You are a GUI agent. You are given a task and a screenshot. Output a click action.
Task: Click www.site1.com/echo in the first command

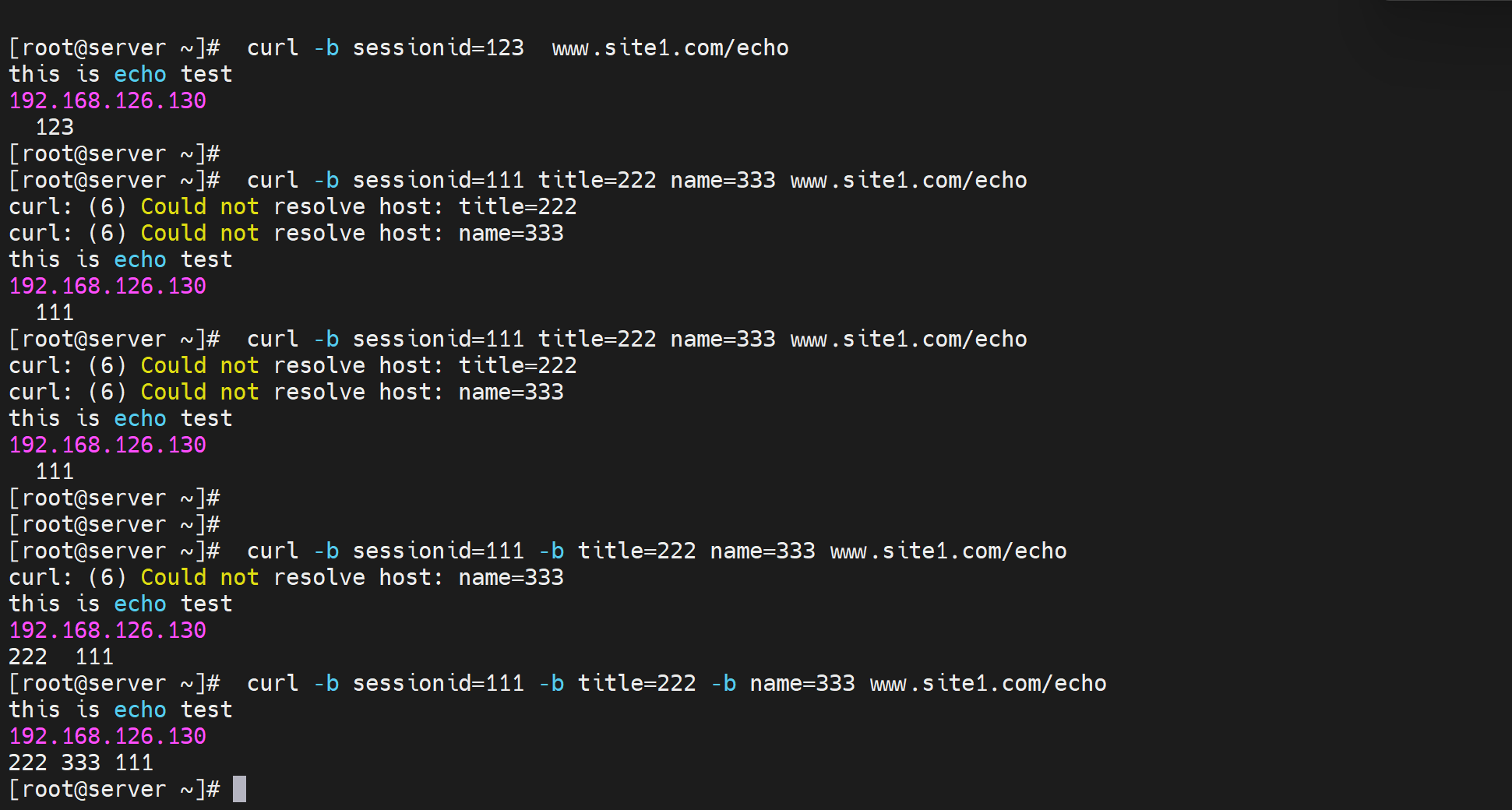coord(670,48)
